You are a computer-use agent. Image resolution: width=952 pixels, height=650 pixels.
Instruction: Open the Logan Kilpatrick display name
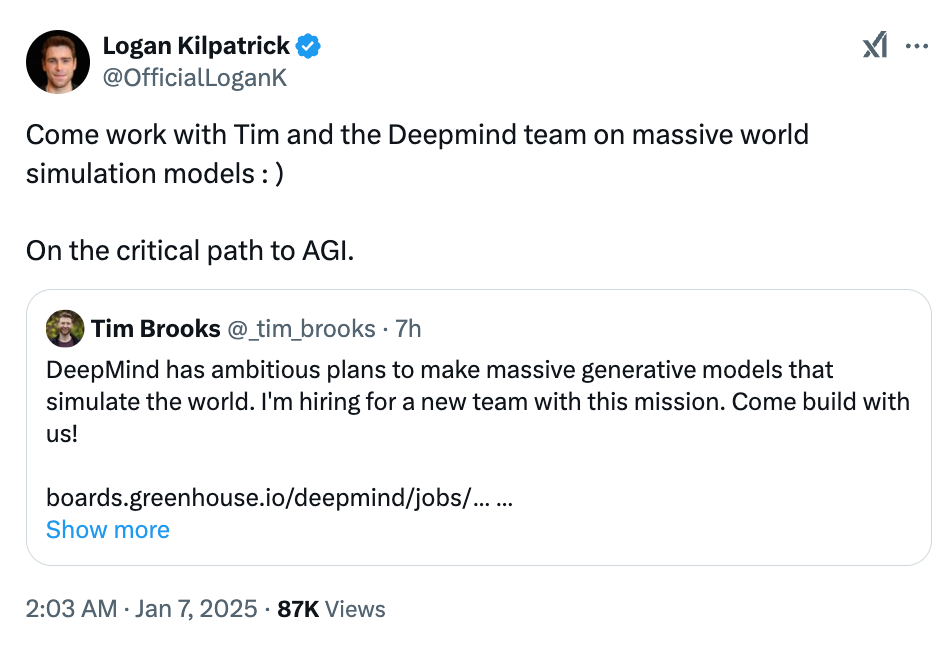[x=196, y=46]
